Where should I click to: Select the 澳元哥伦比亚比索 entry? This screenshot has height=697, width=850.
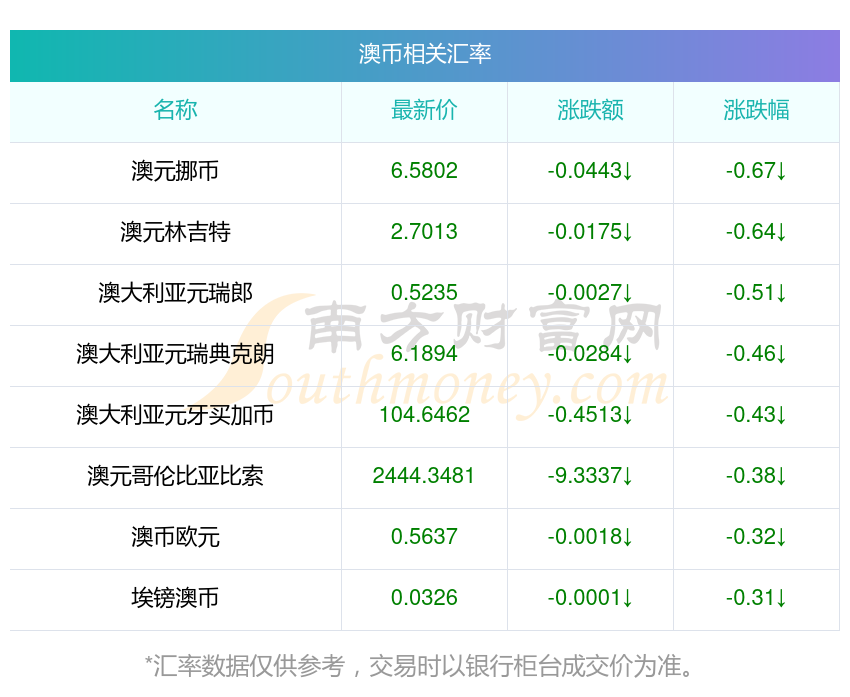175,476
